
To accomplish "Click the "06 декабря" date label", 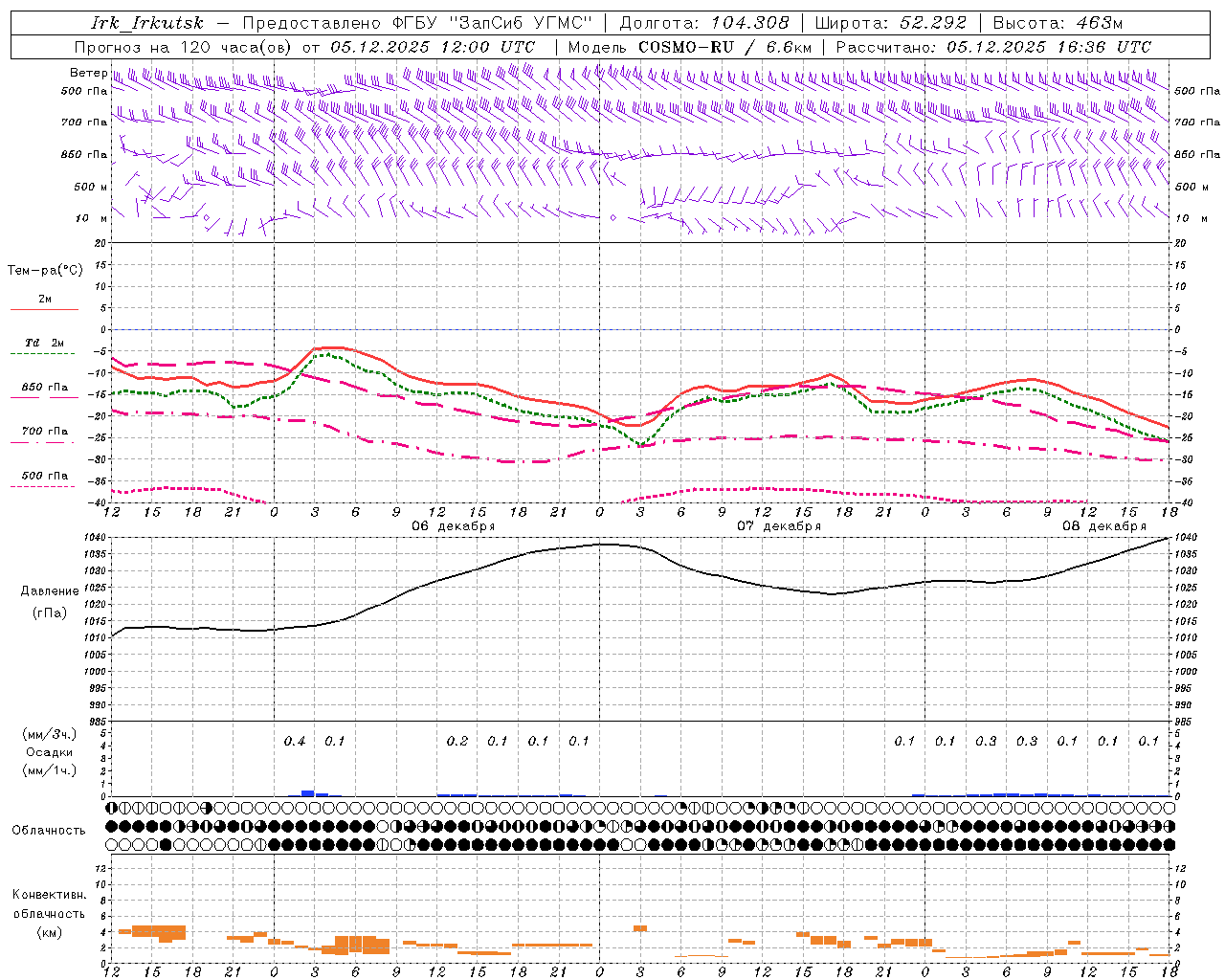I will (454, 526).
